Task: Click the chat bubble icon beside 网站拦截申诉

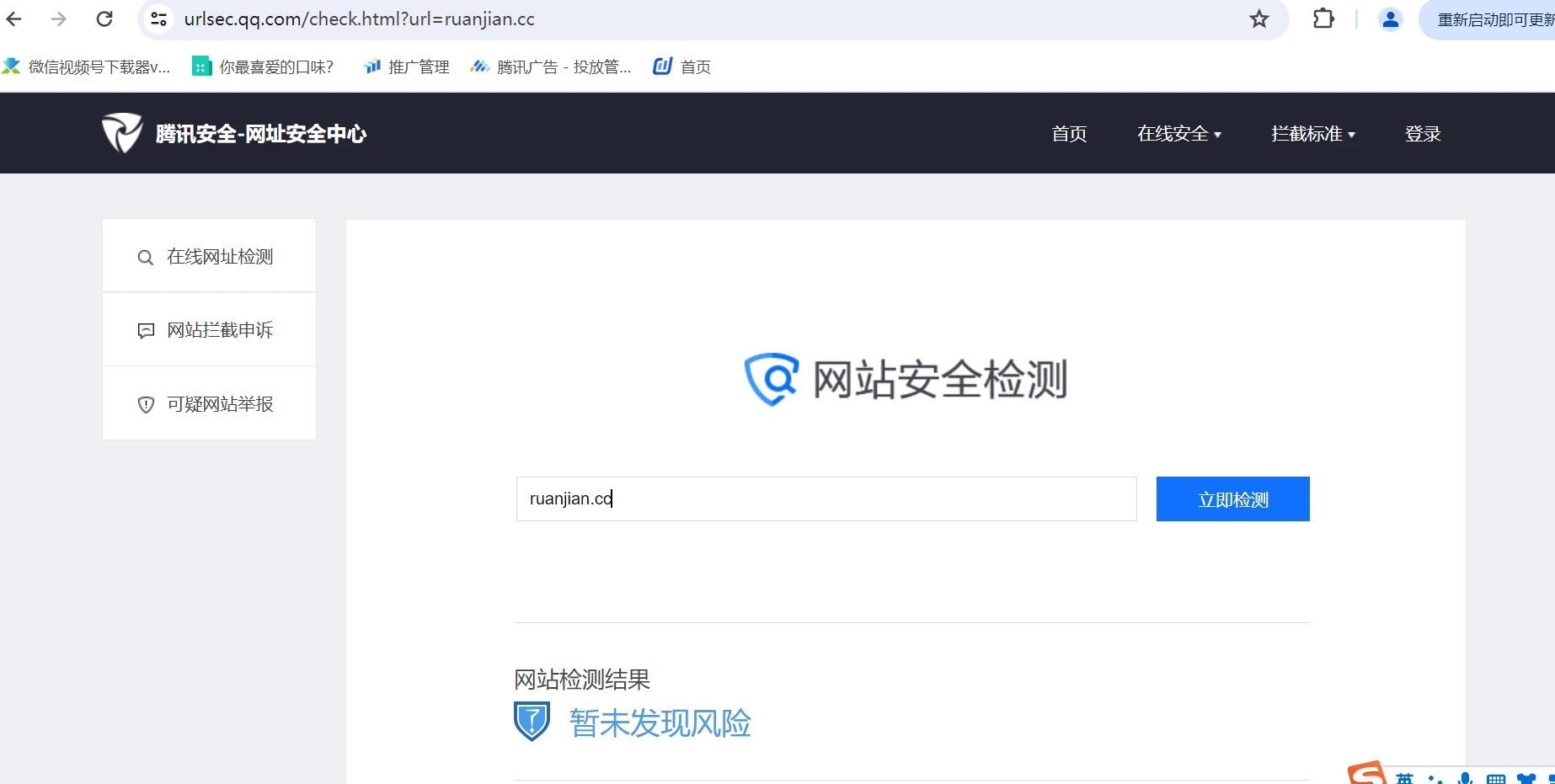Action: [146, 331]
